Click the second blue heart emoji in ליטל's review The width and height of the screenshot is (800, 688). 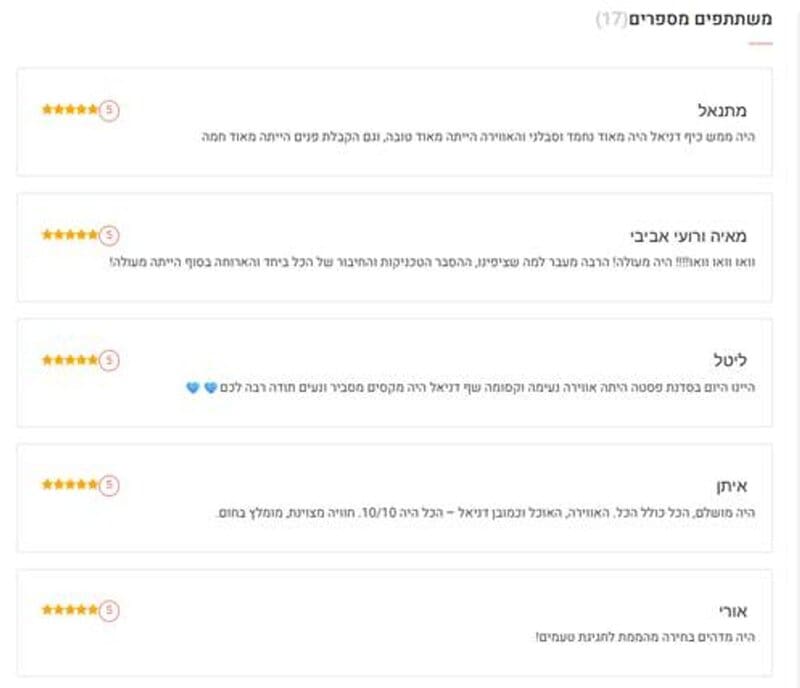coord(191,386)
